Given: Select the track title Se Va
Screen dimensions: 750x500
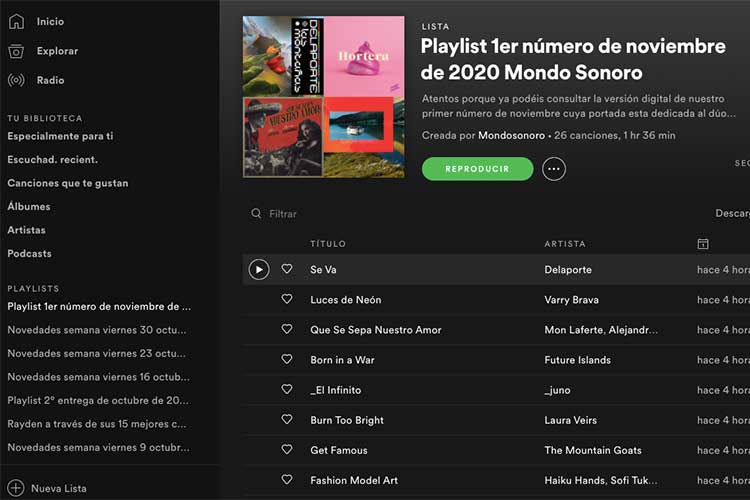Looking at the screenshot, I should tap(323, 270).
